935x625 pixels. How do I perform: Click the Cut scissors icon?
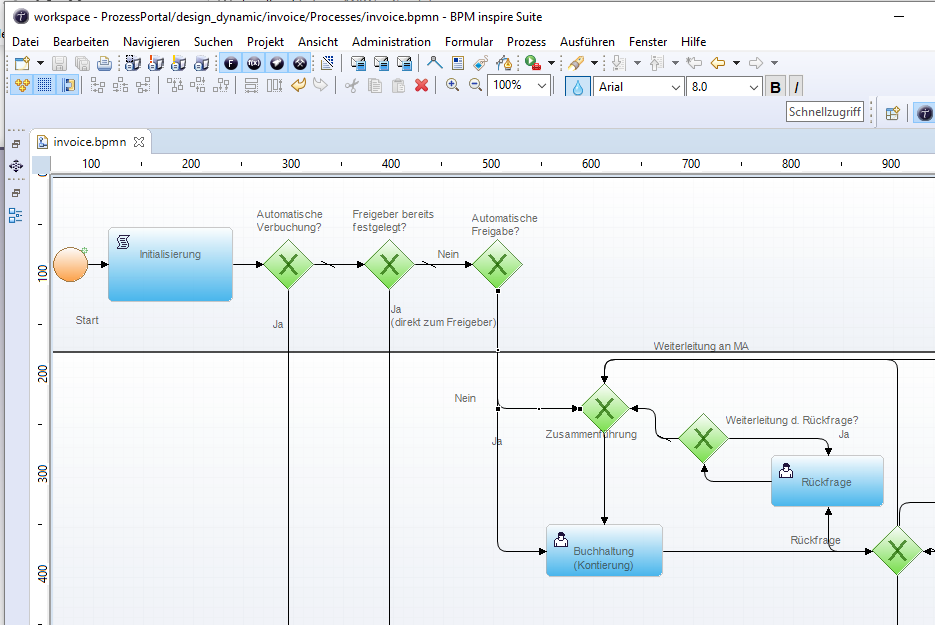tap(352, 85)
